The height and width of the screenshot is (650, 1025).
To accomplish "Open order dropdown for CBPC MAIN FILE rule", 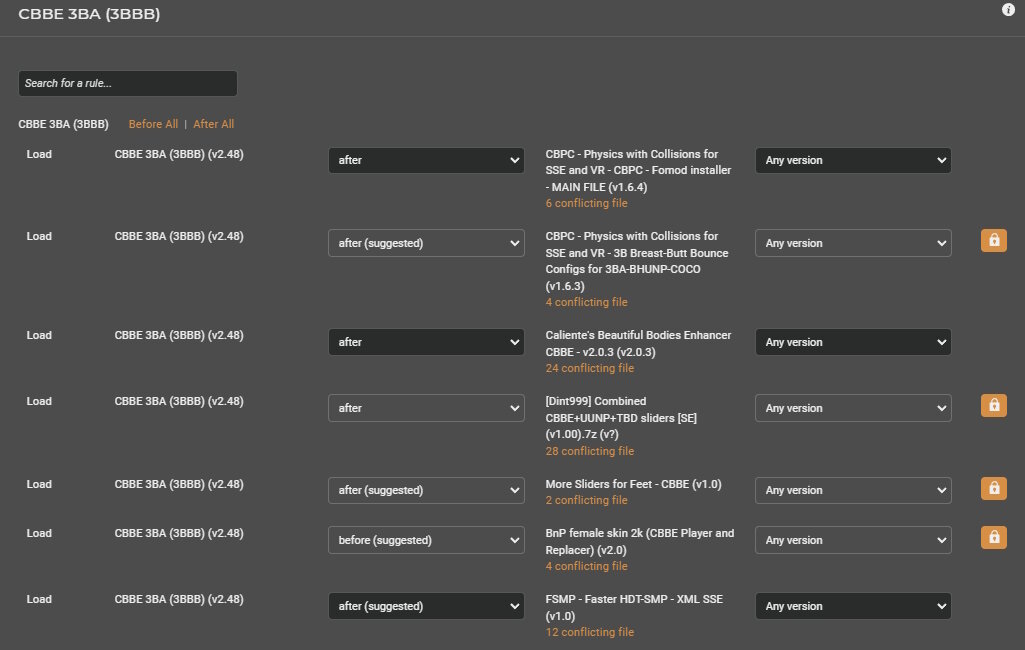I will 426,160.
